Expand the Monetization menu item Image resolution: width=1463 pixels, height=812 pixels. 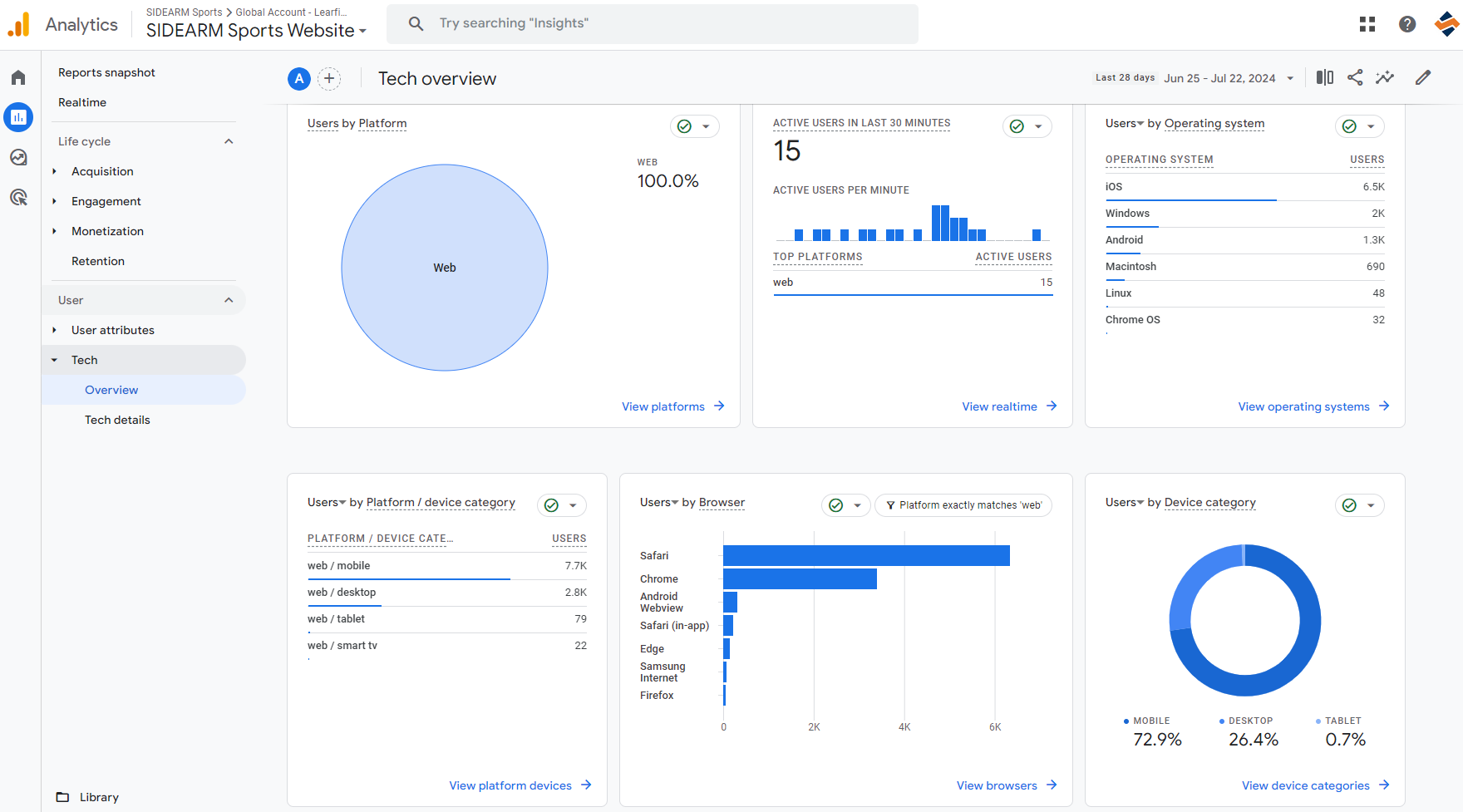(x=55, y=231)
